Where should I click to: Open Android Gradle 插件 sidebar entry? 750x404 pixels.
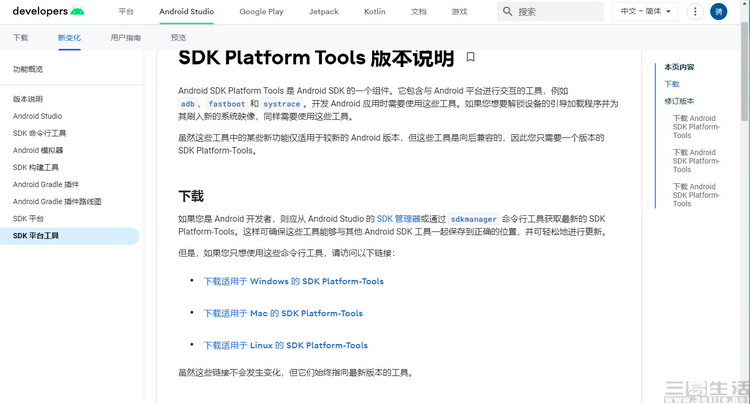(x=46, y=185)
